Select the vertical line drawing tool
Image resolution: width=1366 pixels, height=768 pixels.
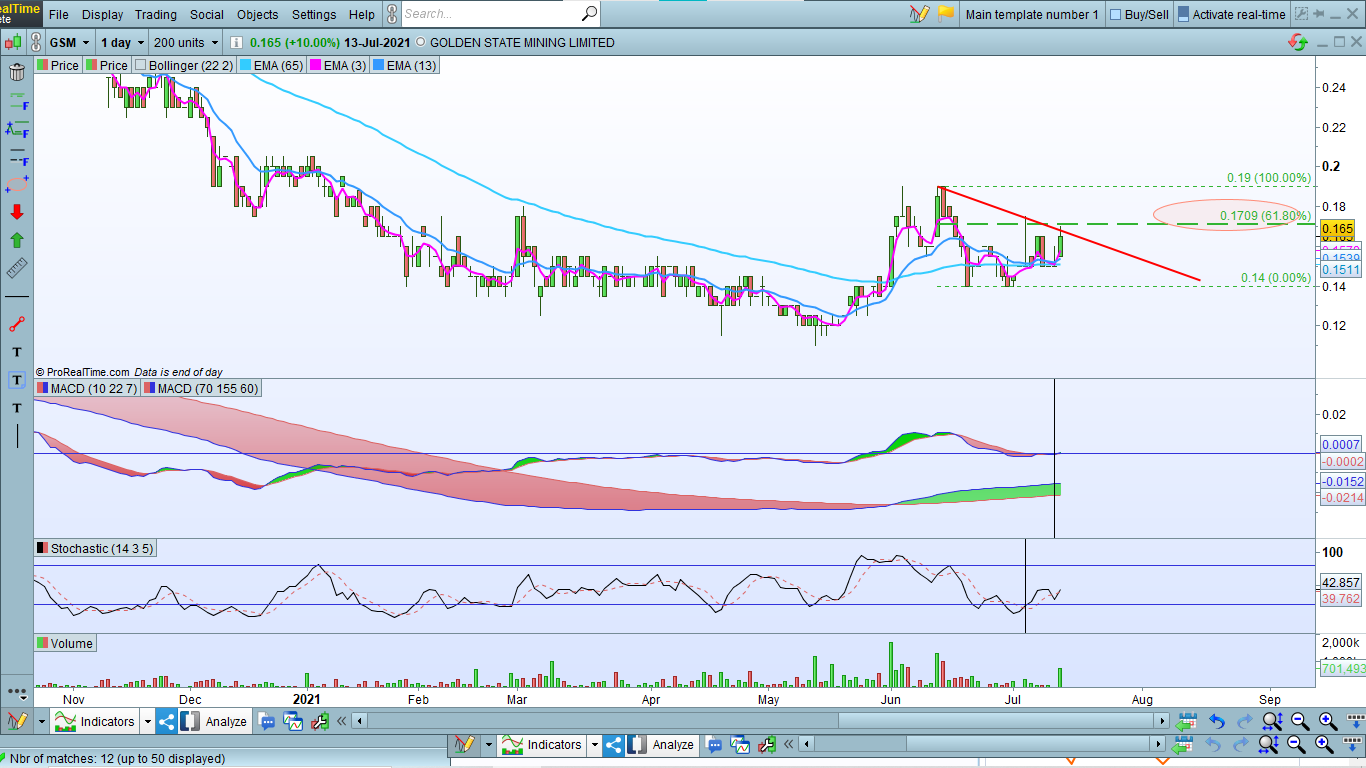tap(17, 436)
